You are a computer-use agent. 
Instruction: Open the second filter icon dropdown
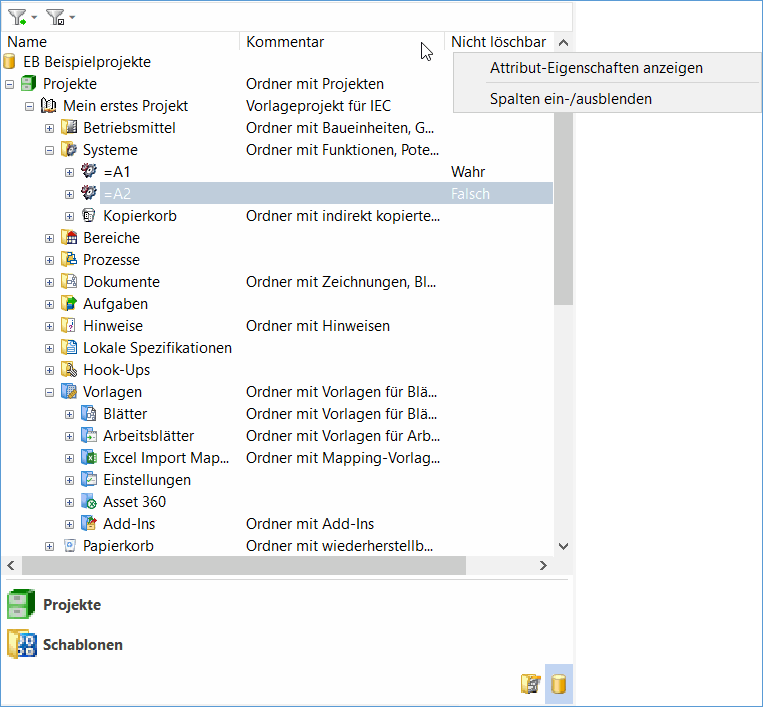(72, 18)
